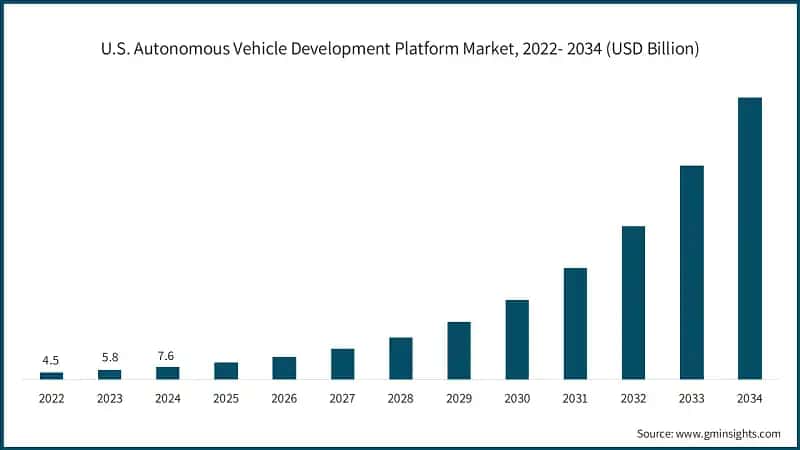Click the 2034 axis label
Viewport: 800px width, 450px height.
tap(750, 398)
